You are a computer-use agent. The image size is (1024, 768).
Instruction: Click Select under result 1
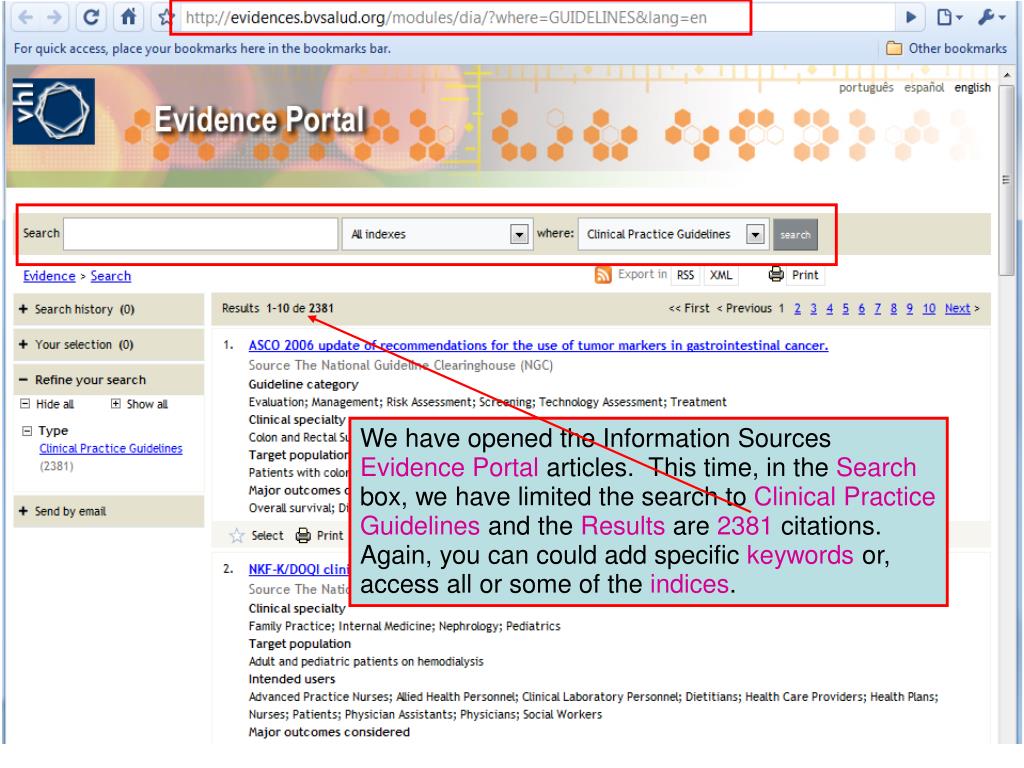268,536
